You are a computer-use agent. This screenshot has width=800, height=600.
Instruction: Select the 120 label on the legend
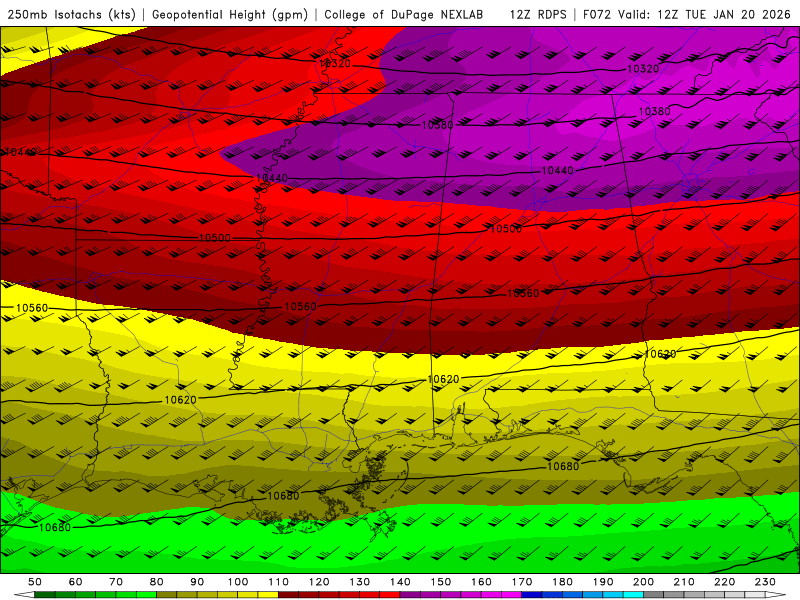tap(319, 582)
